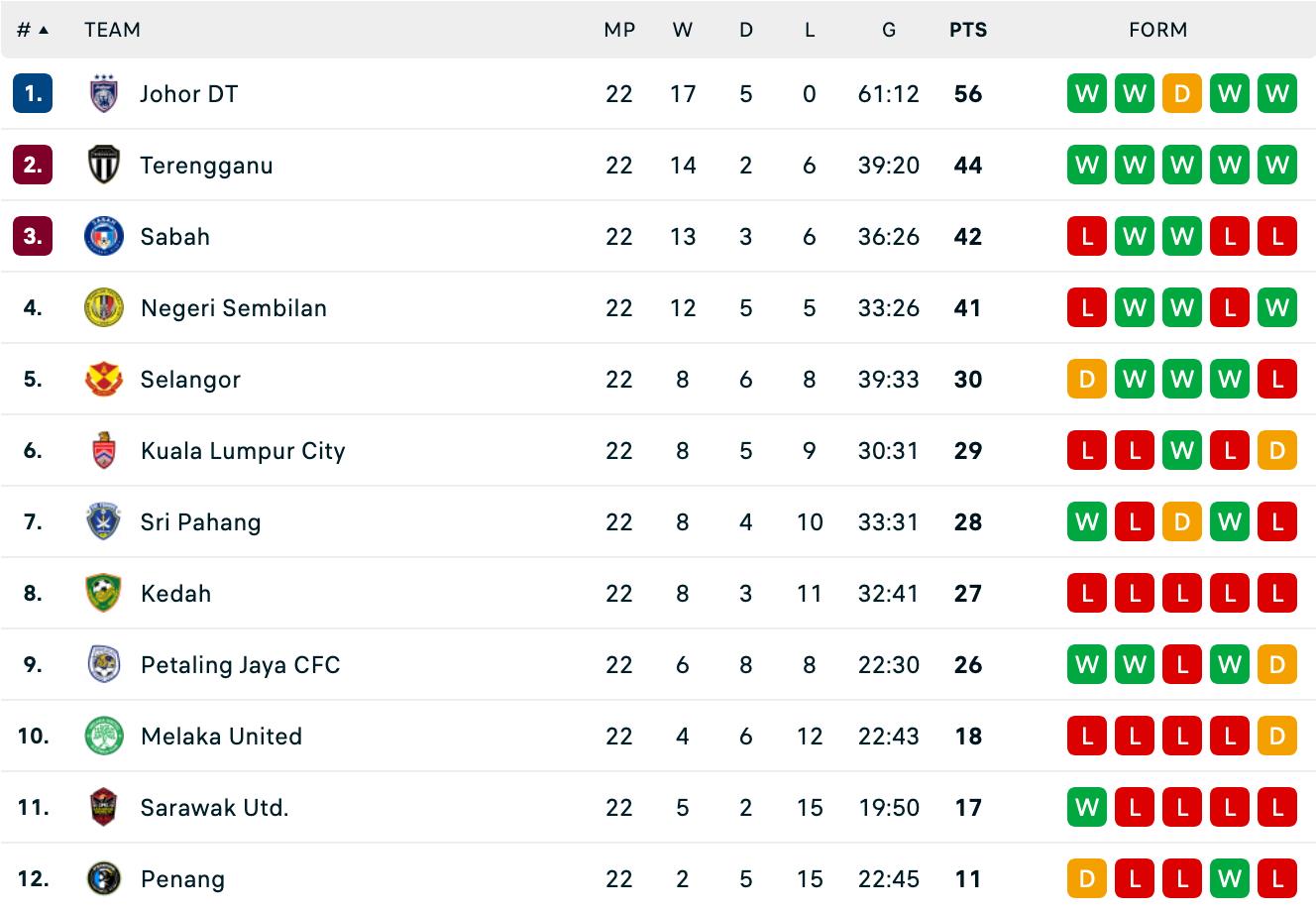Image resolution: width=1316 pixels, height=912 pixels.
Task: Click the Johor DT club crest
Action: coord(103,94)
